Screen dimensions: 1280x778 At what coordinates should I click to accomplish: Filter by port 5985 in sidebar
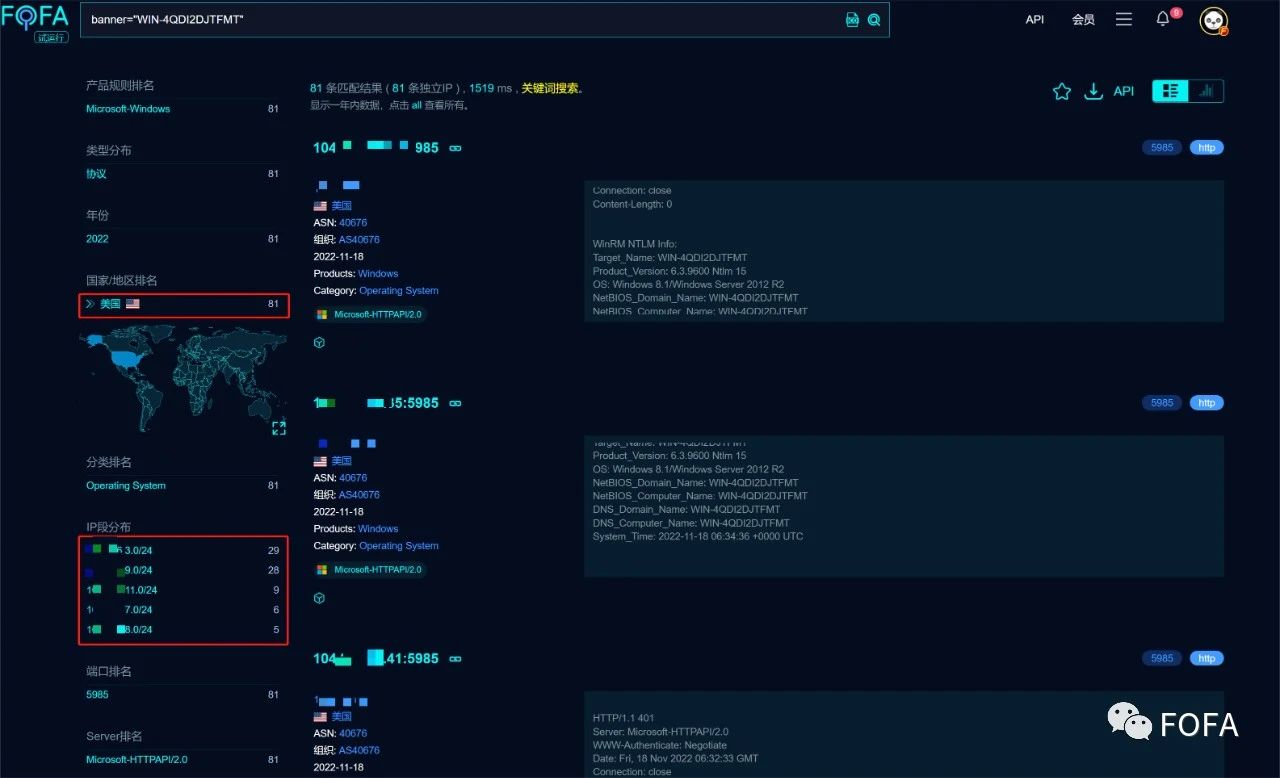click(97, 695)
